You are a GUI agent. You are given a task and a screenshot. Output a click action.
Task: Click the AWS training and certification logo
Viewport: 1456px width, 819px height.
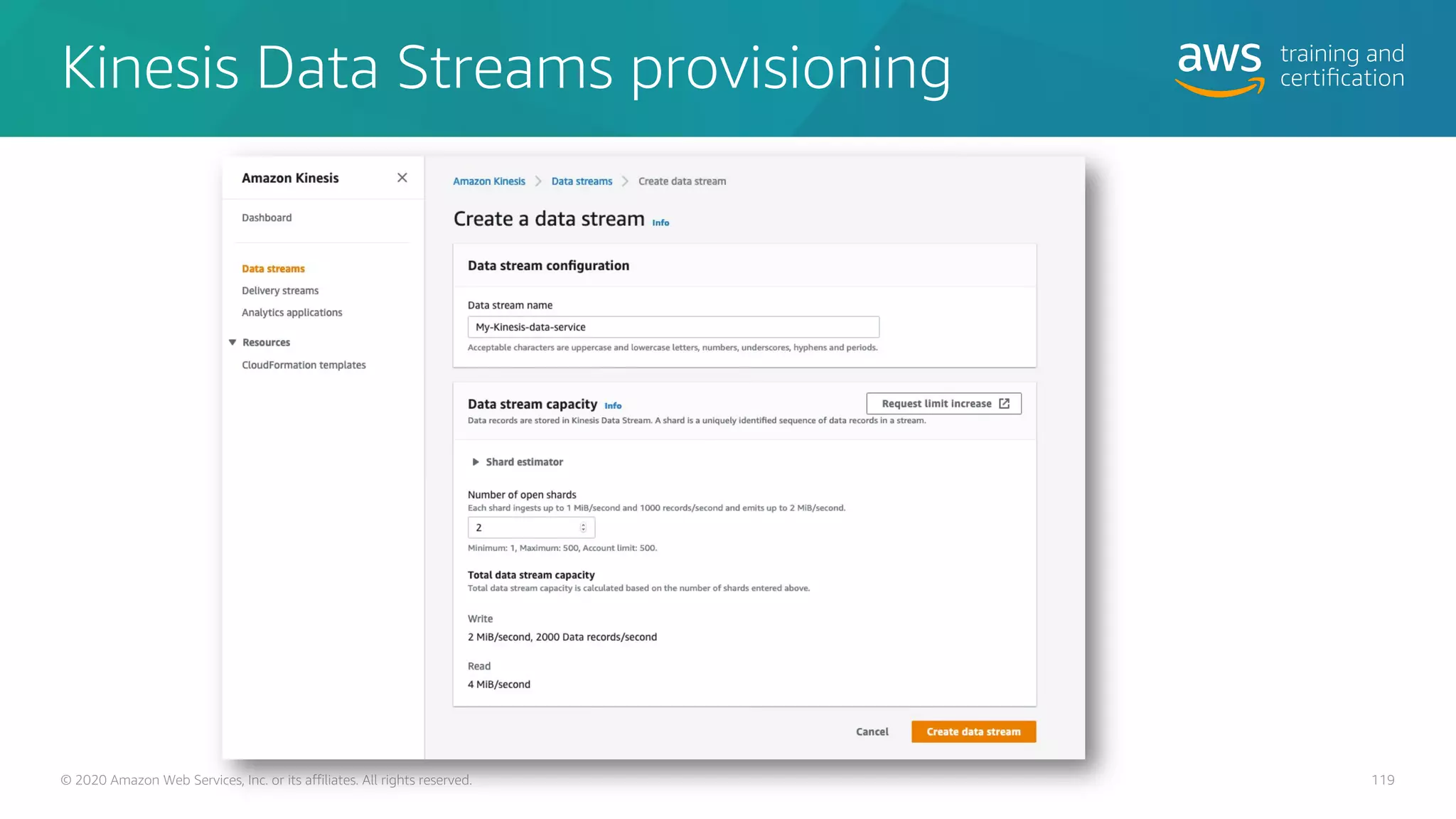[x=1290, y=68]
